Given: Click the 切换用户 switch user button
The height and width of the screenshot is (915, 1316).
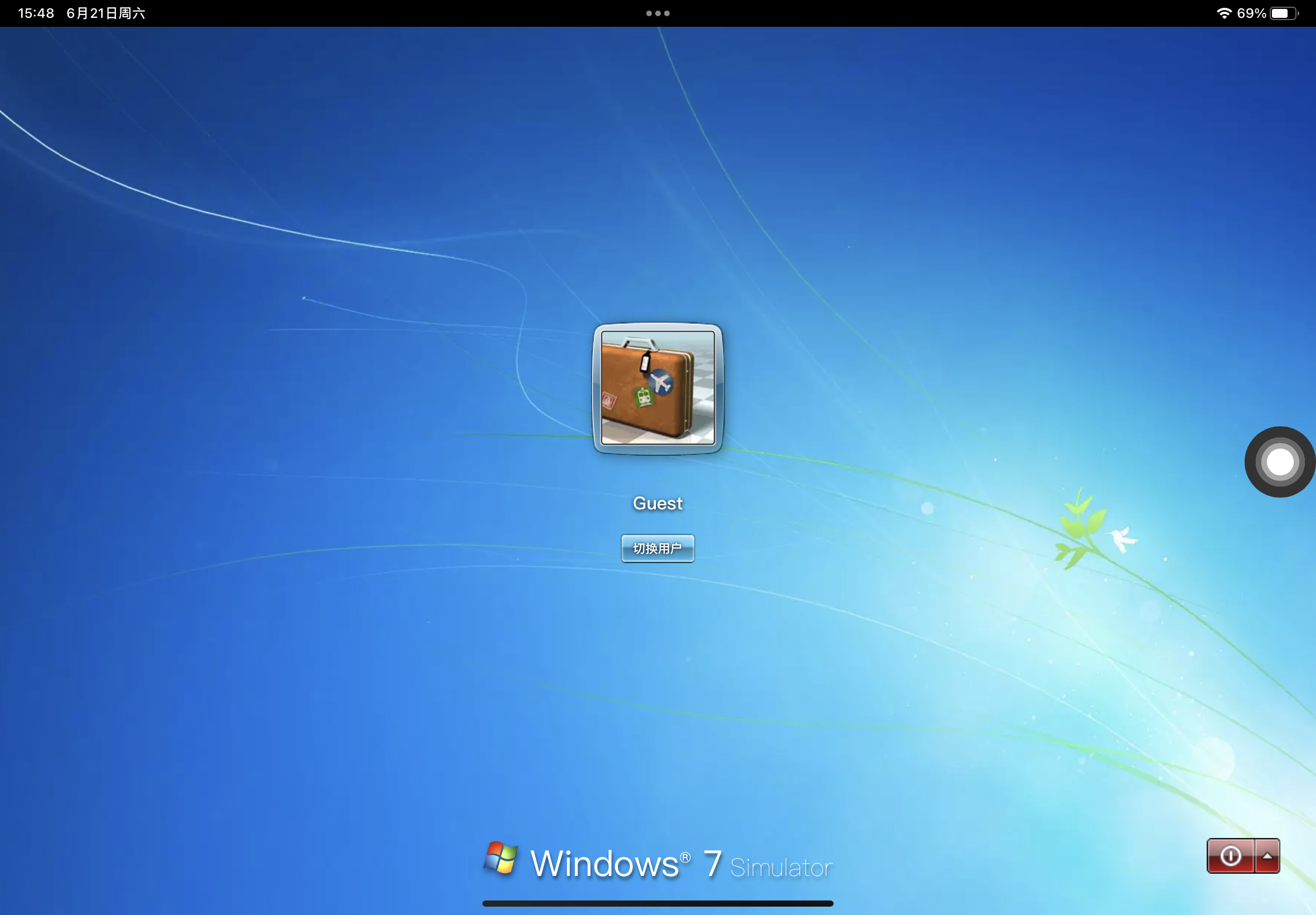Looking at the screenshot, I should pyautogui.click(x=657, y=548).
